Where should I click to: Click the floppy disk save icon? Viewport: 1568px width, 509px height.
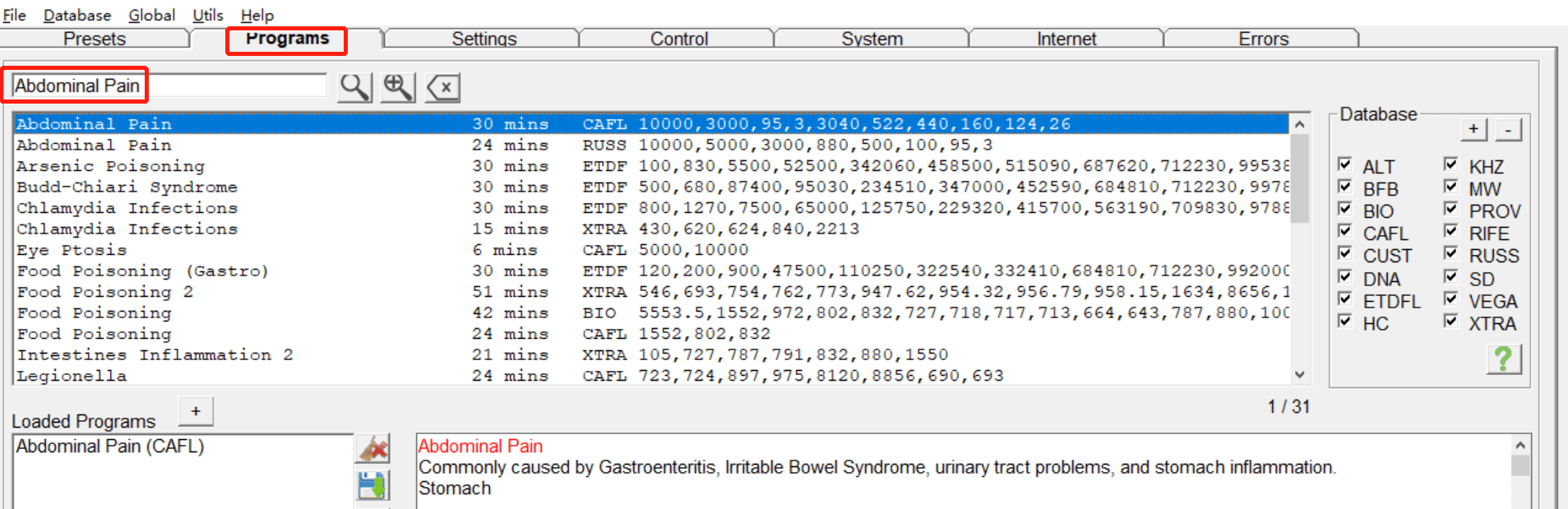[372, 485]
